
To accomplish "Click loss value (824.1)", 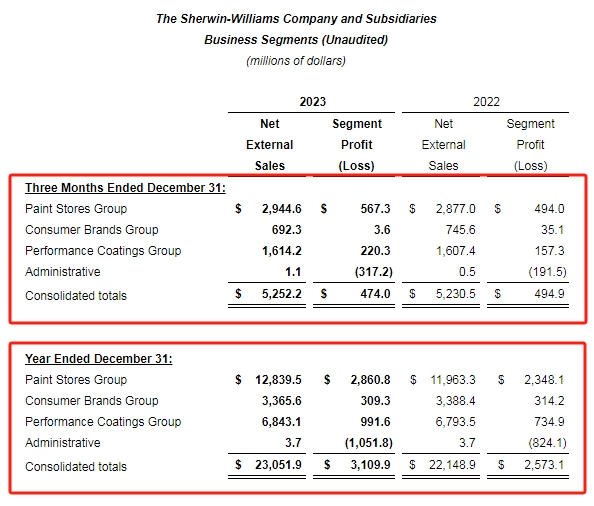I will 547,443.
